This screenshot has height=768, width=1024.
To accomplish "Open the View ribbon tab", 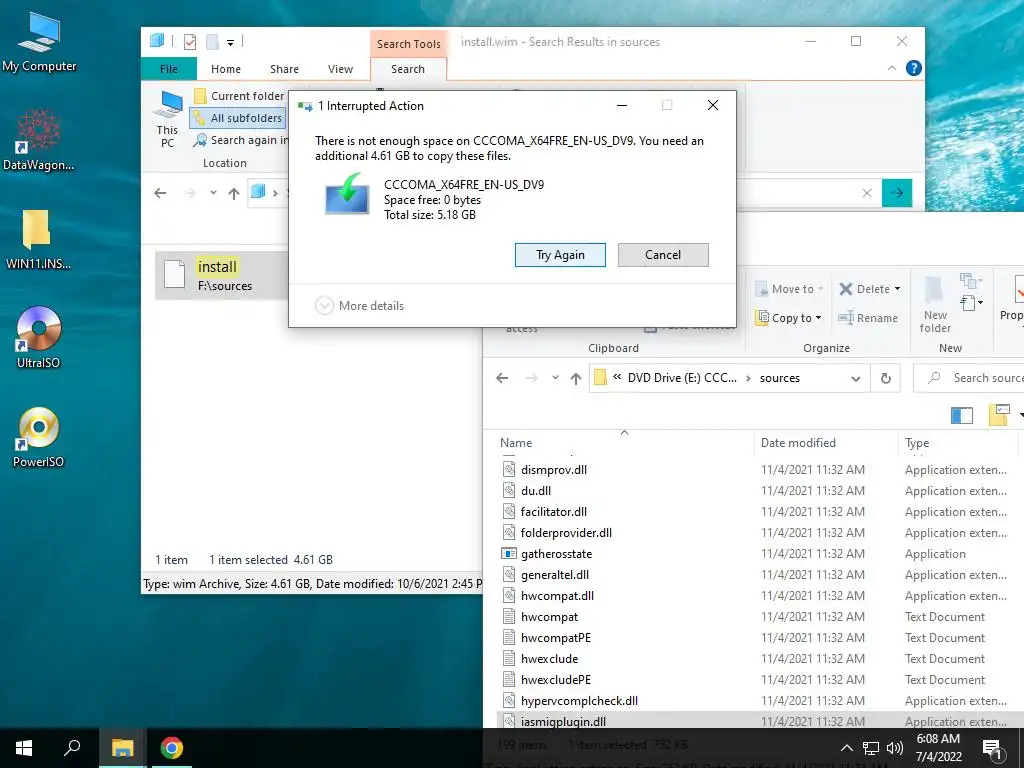I will pos(340,69).
